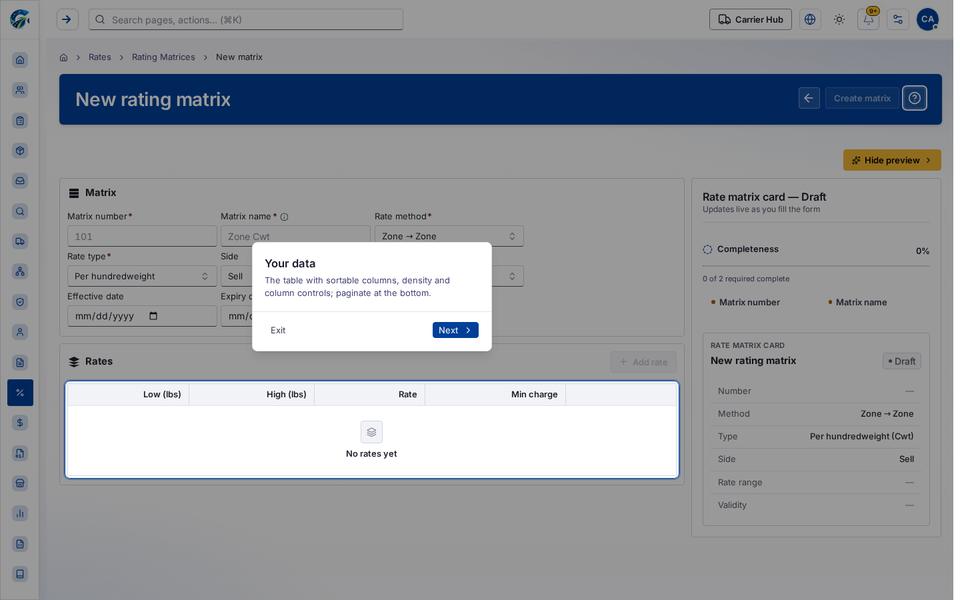The height and width of the screenshot is (600, 960).
Task: Focus the Matrix name input field
Action: (295, 236)
